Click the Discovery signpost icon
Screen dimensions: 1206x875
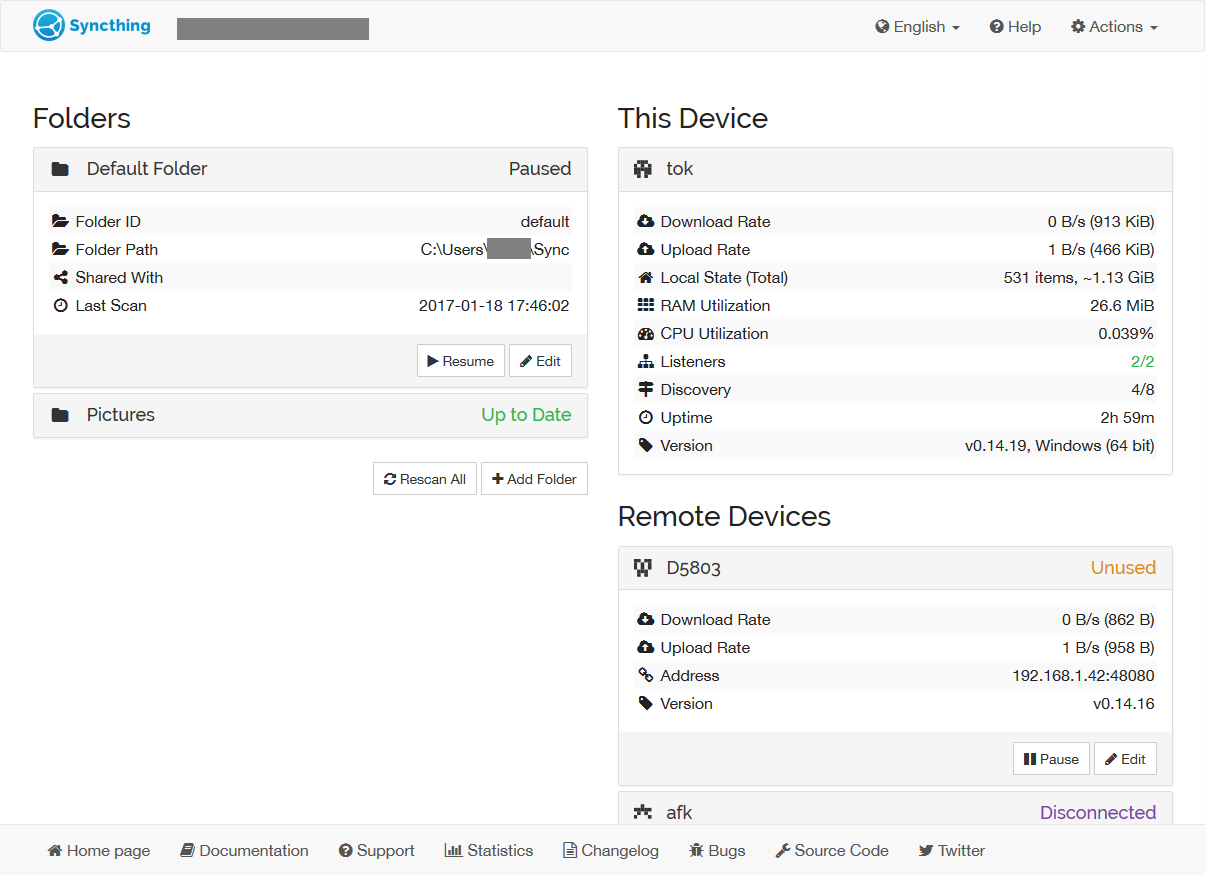point(646,390)
